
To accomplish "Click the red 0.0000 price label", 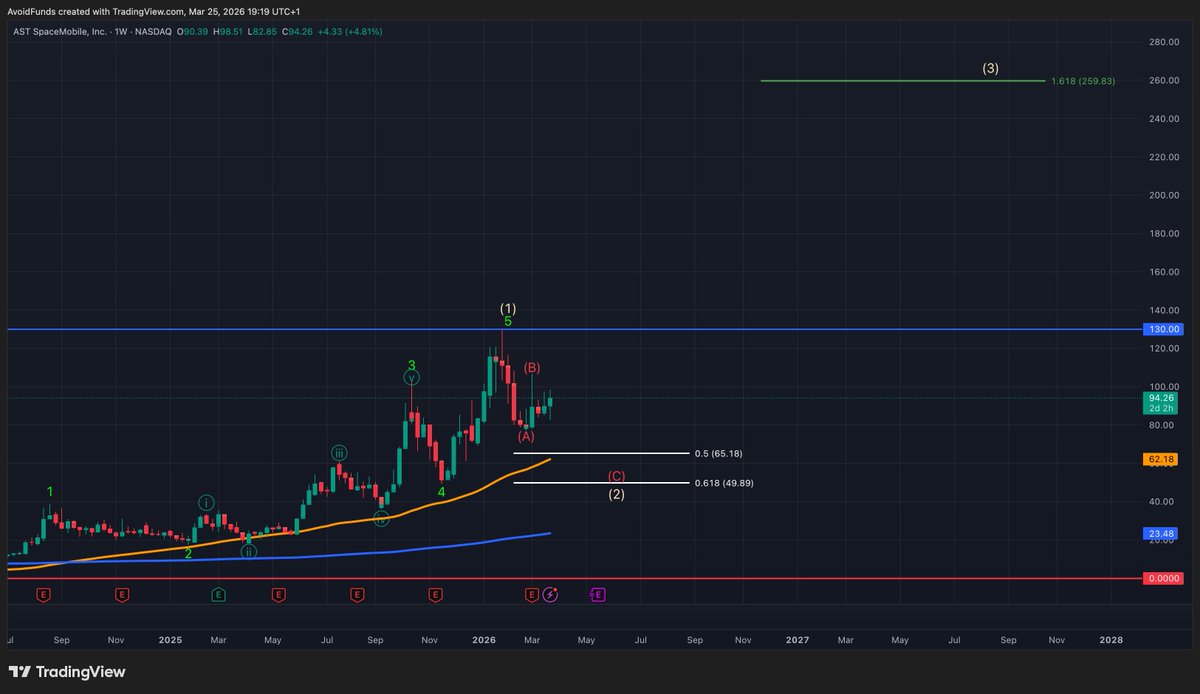I will [1162, 578].
